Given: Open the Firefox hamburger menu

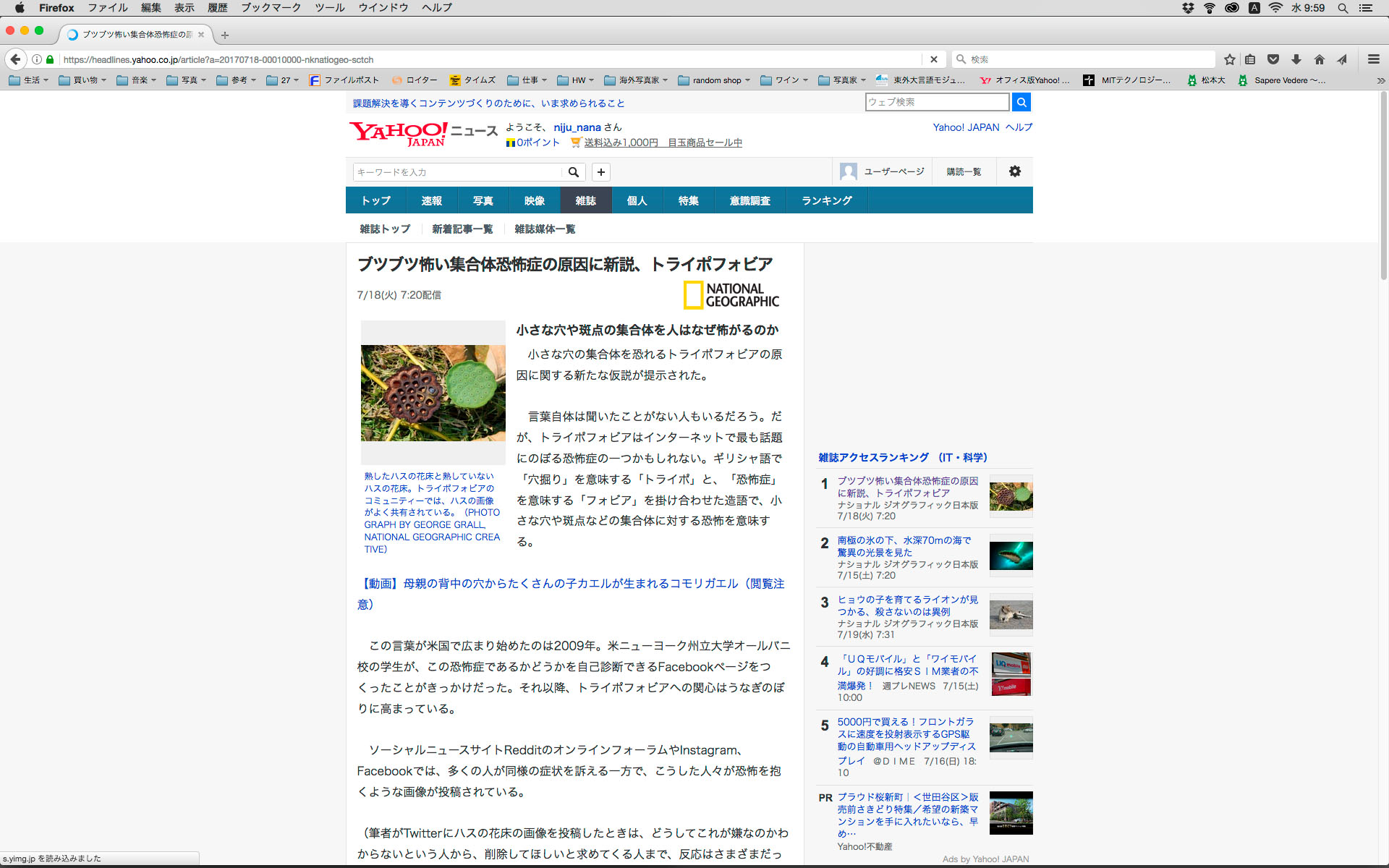Looking at the screenshot, I should [x=1373, y=59].
